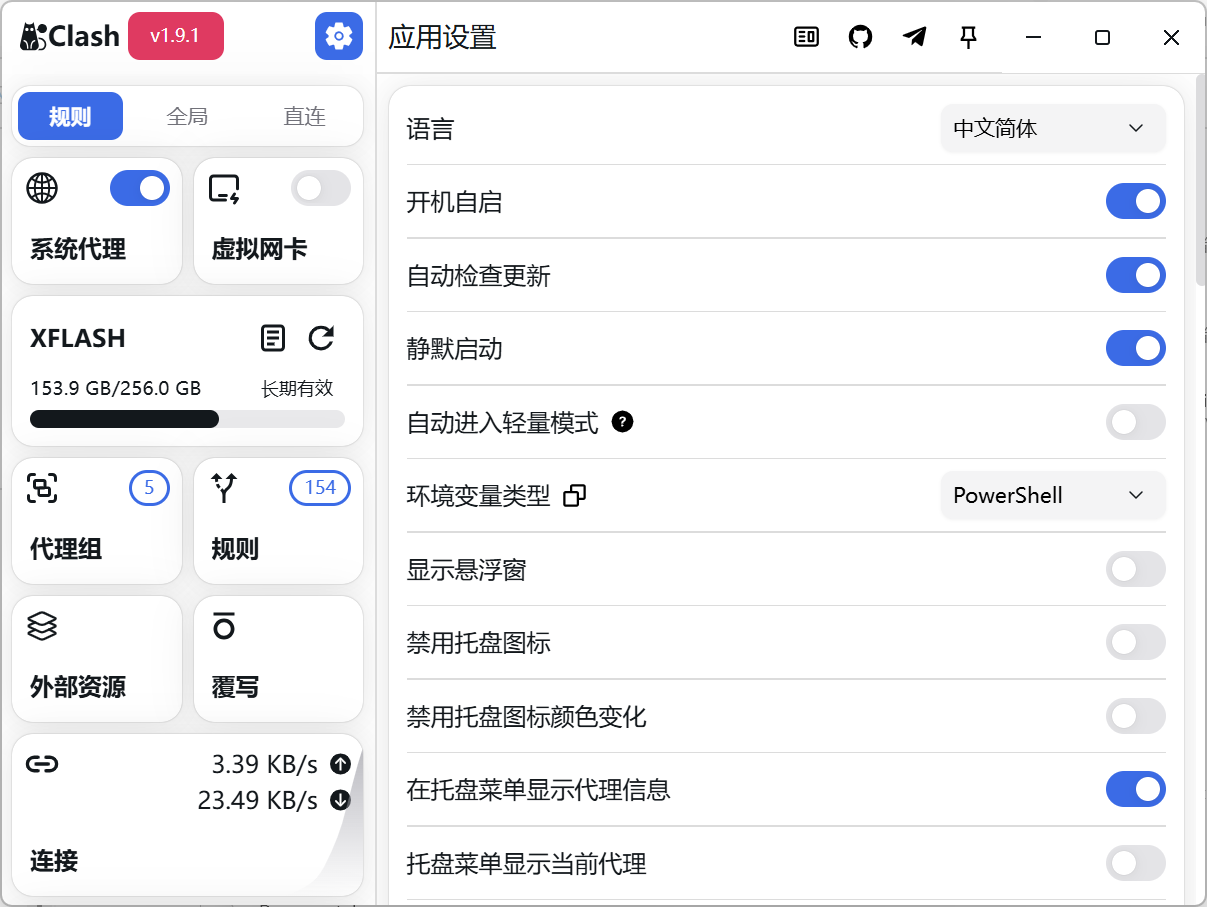Open the documentation icon in header

(806, 37)
